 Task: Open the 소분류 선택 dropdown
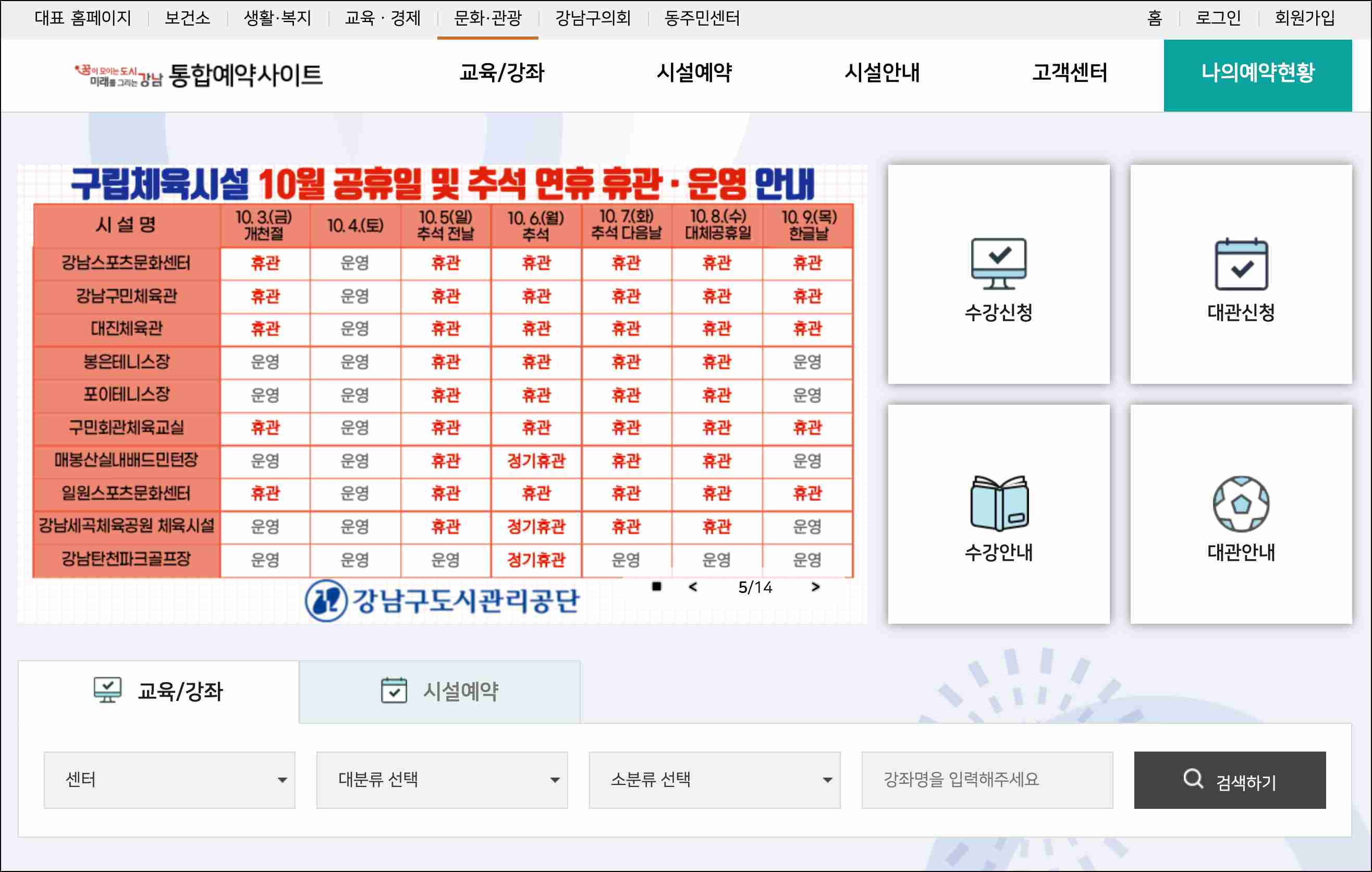(714, 780)
